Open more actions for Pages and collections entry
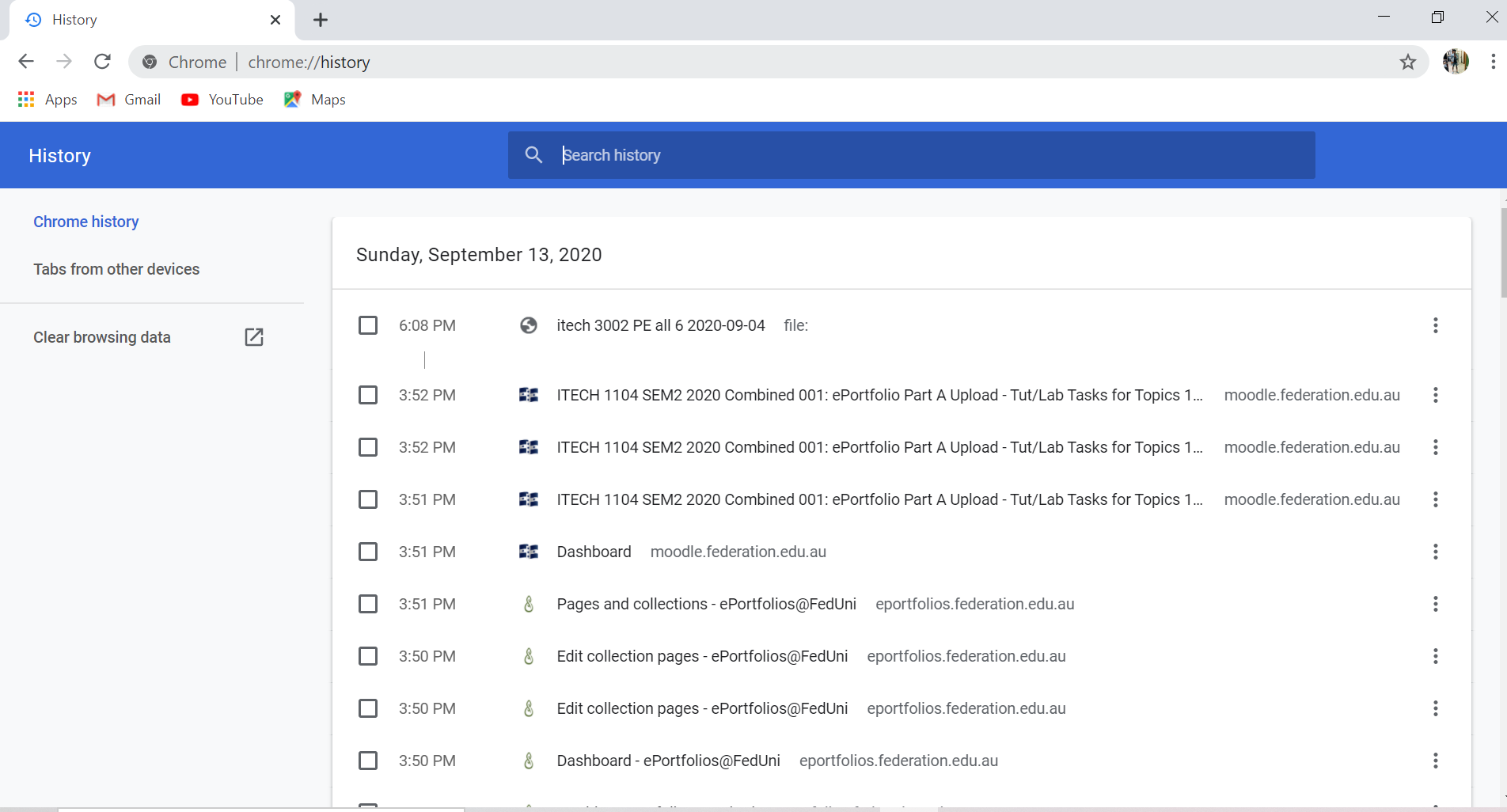 1435,604
